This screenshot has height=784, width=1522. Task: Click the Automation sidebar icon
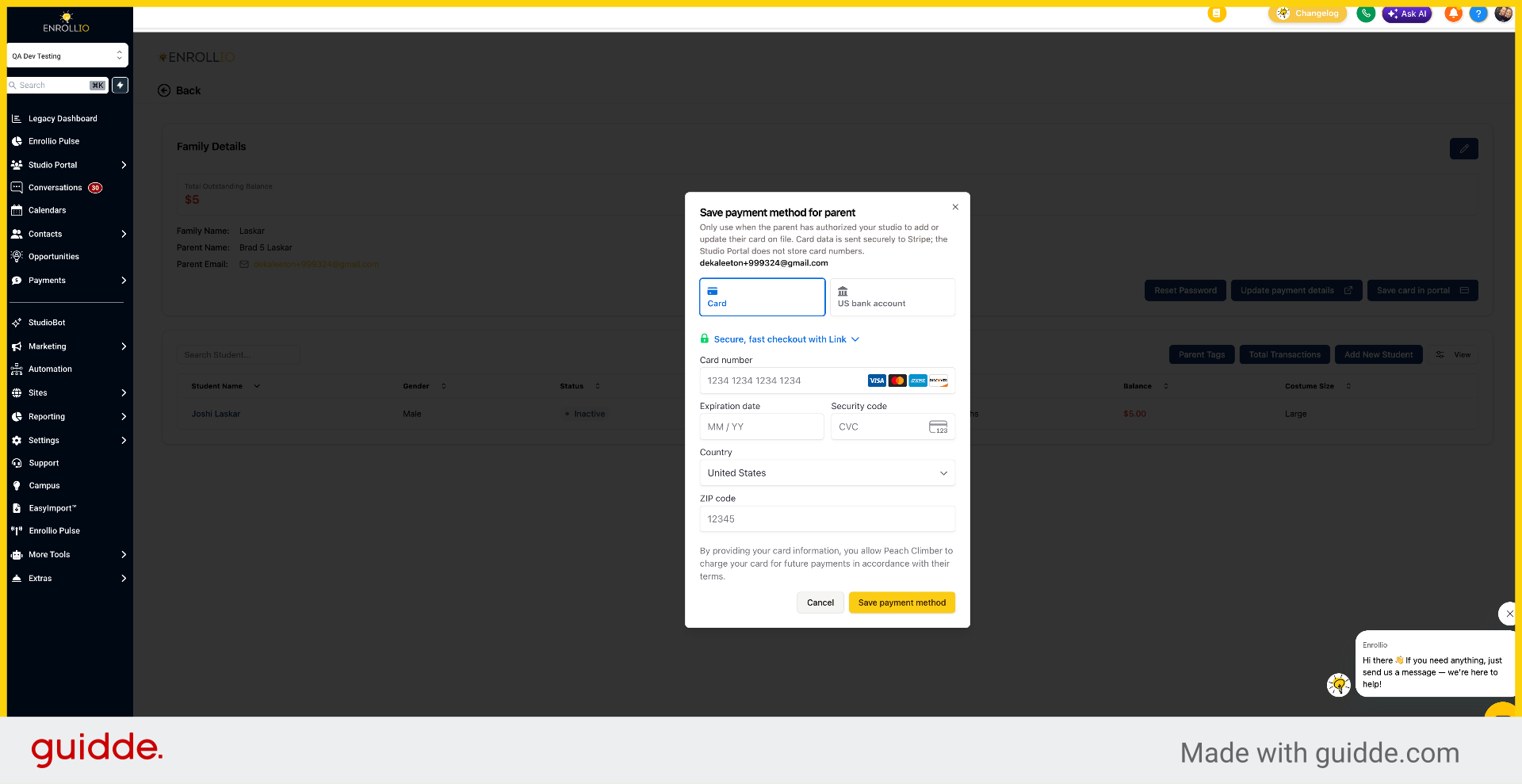tap(17, 369)
